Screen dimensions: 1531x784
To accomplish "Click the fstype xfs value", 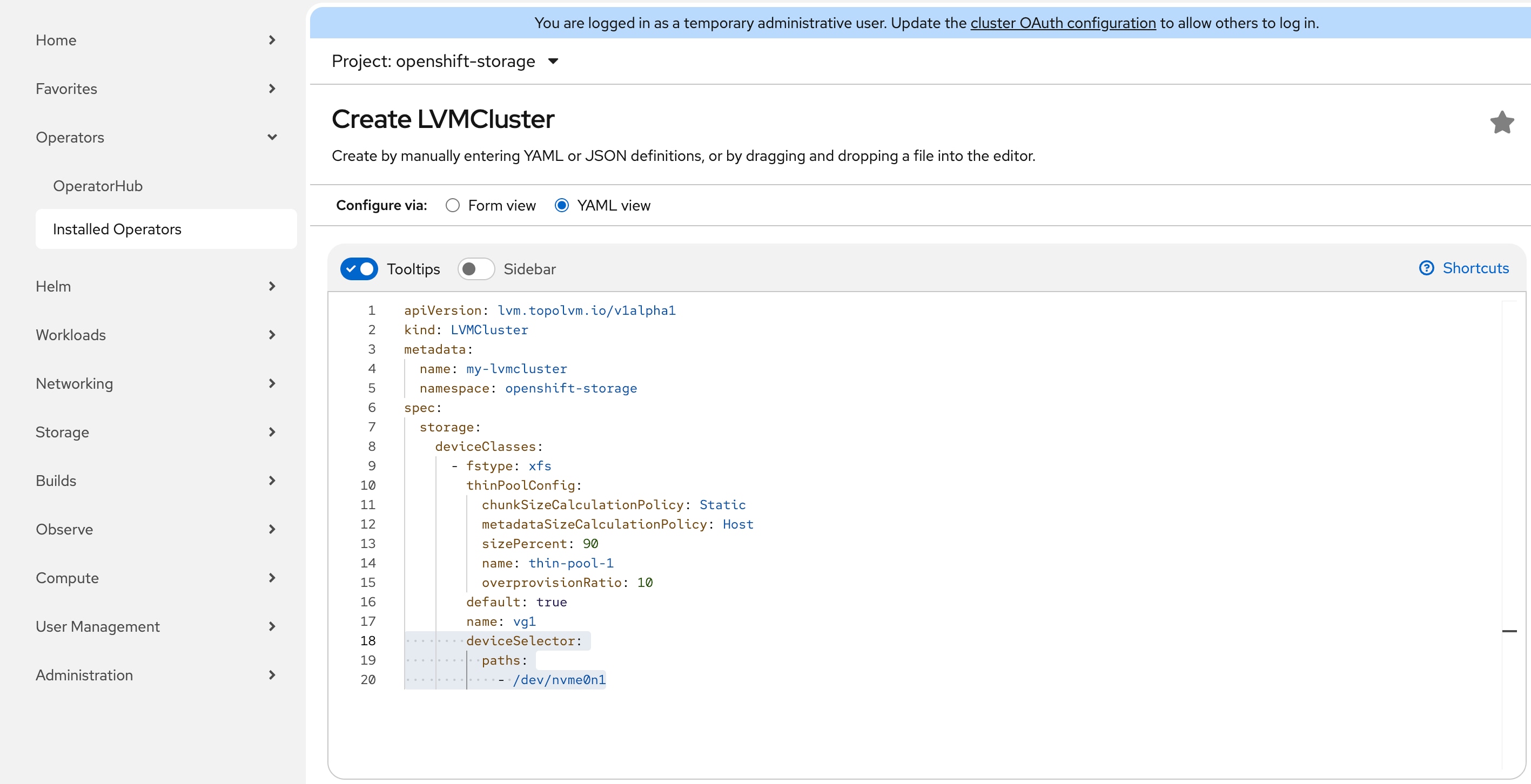I will point(540,467).
